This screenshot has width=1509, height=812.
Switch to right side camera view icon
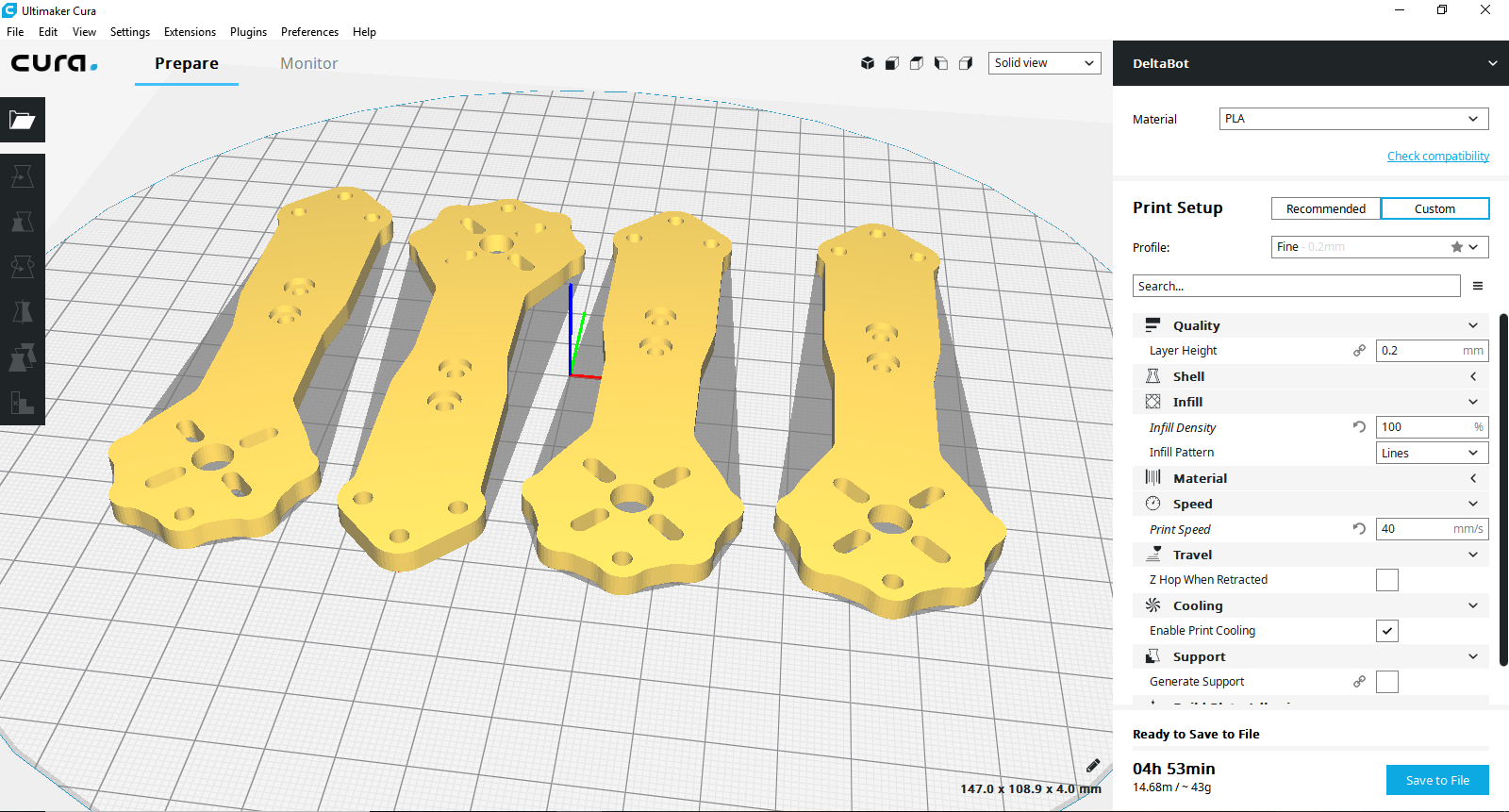966,63
